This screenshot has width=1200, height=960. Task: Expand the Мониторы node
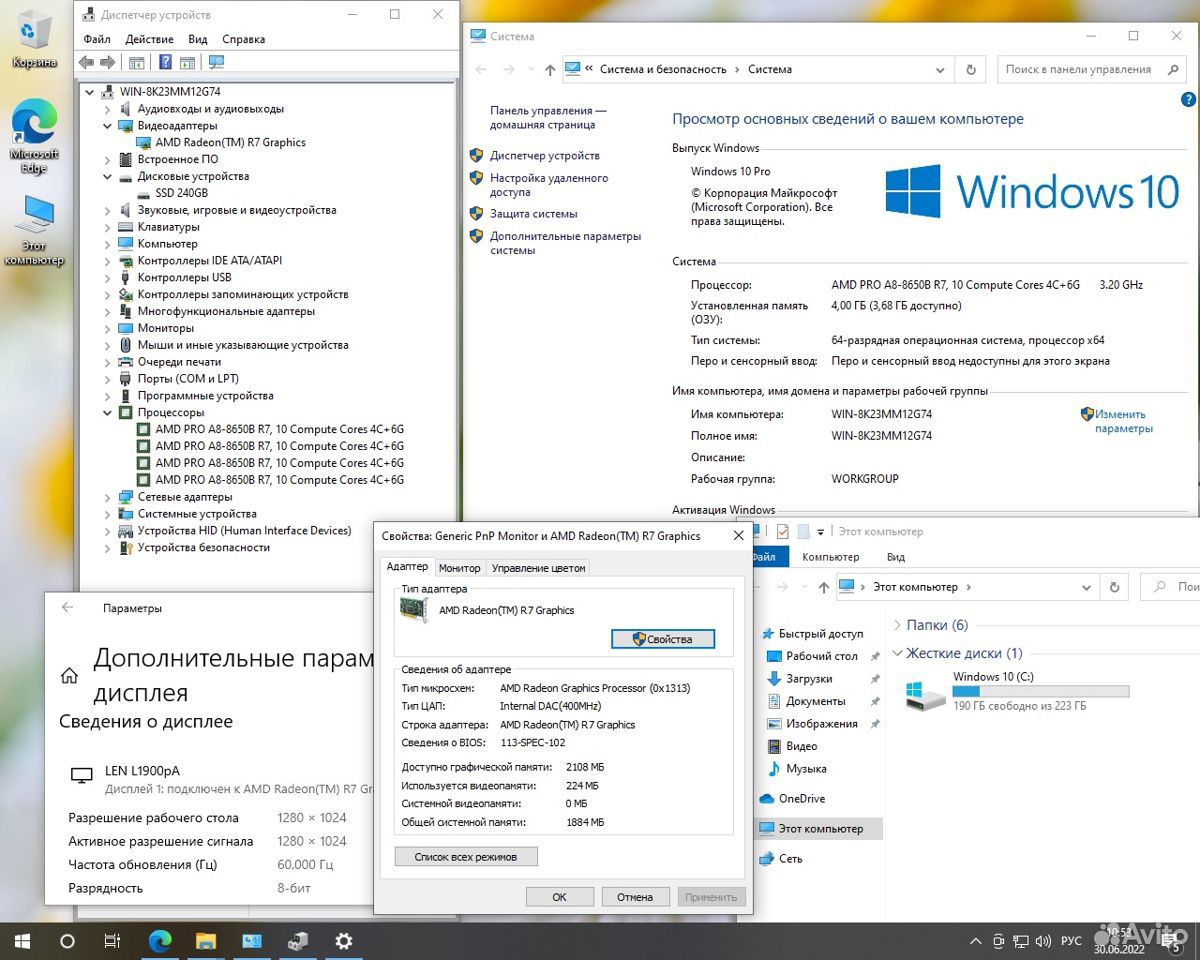pos(108,328)
